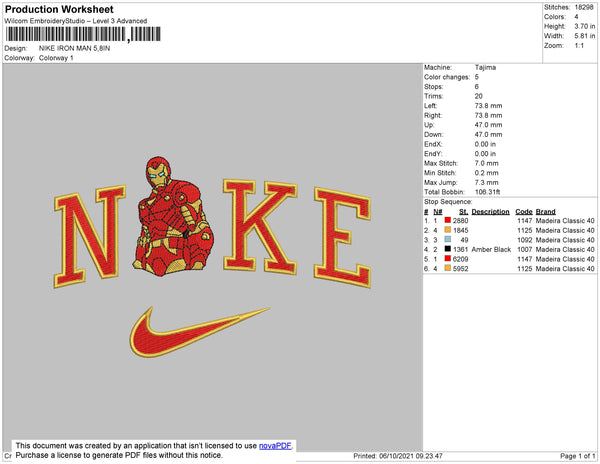The height and width of the screenshot is (464, 600).
Task: Click the Total Bobbin value "106.31ft"
Action: pyautogui.click(x=487, y=192)
